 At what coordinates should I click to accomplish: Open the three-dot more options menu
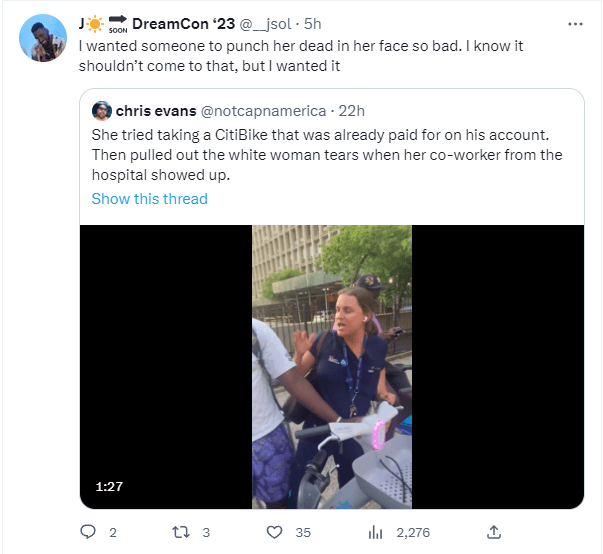point(575,24)
